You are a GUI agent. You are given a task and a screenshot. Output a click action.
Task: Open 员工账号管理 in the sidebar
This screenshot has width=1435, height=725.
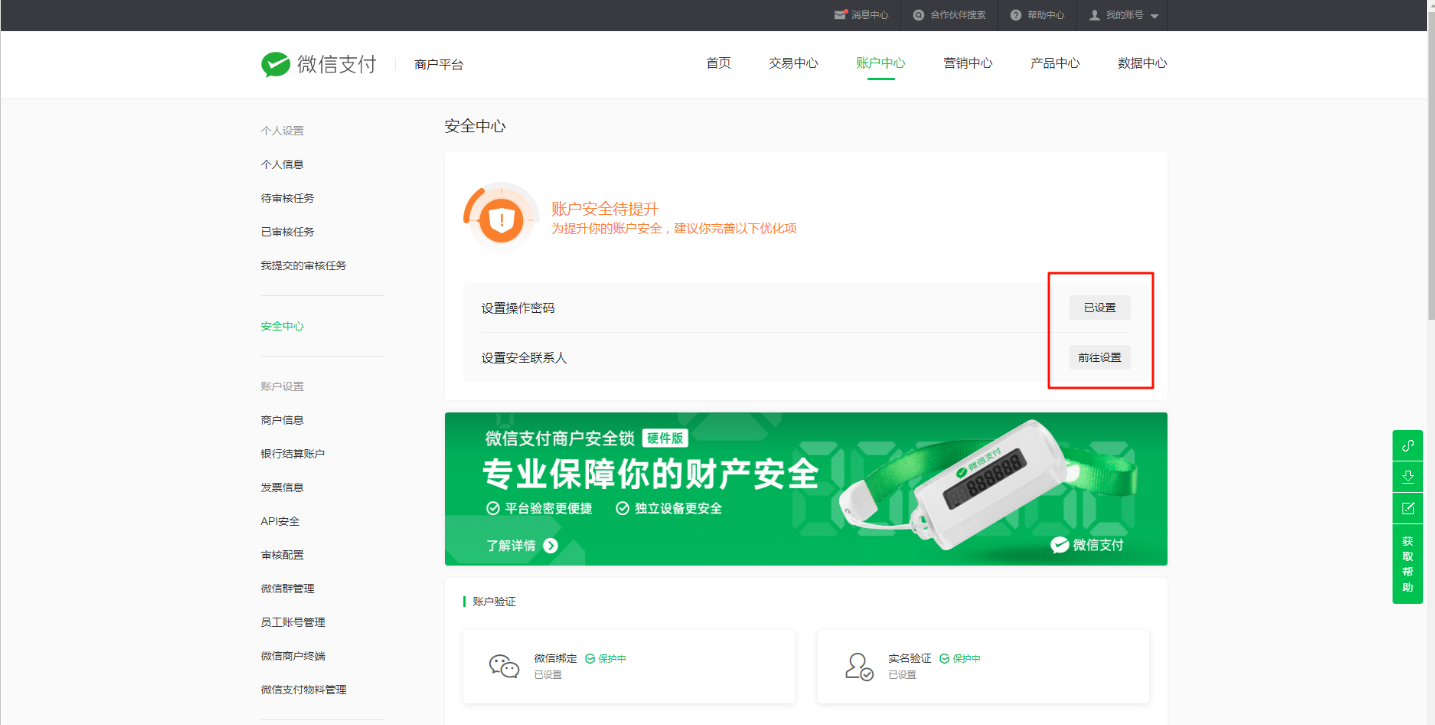[293, 622]
